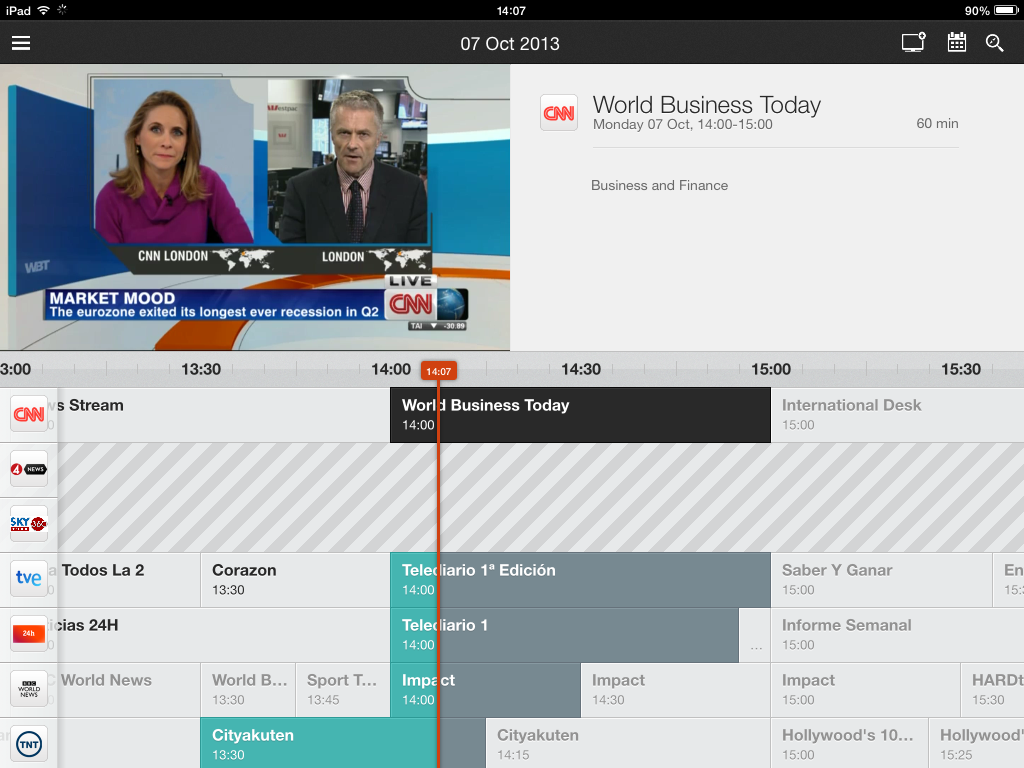Select Corazon at 13:30

295,580
